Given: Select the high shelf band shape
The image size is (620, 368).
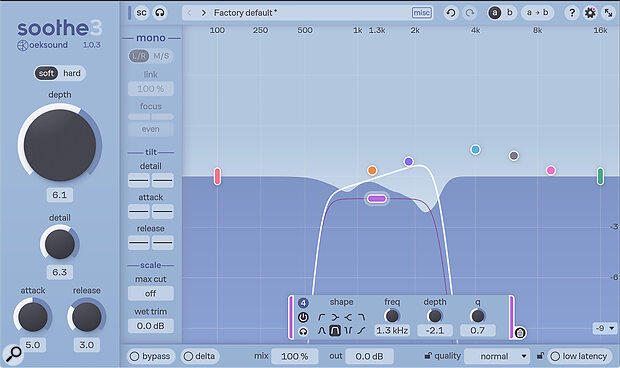Looking at the screenshot, I should 348,317.
